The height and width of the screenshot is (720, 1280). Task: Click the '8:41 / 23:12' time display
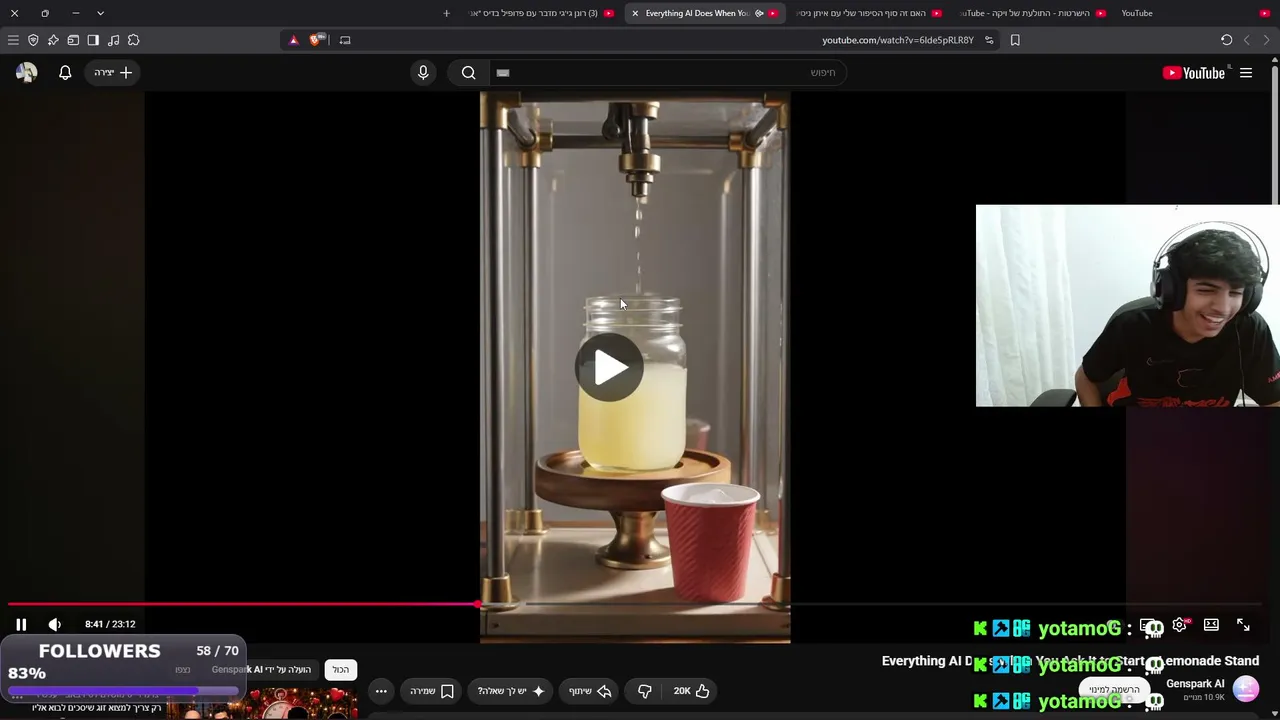[x=110, y=624]
